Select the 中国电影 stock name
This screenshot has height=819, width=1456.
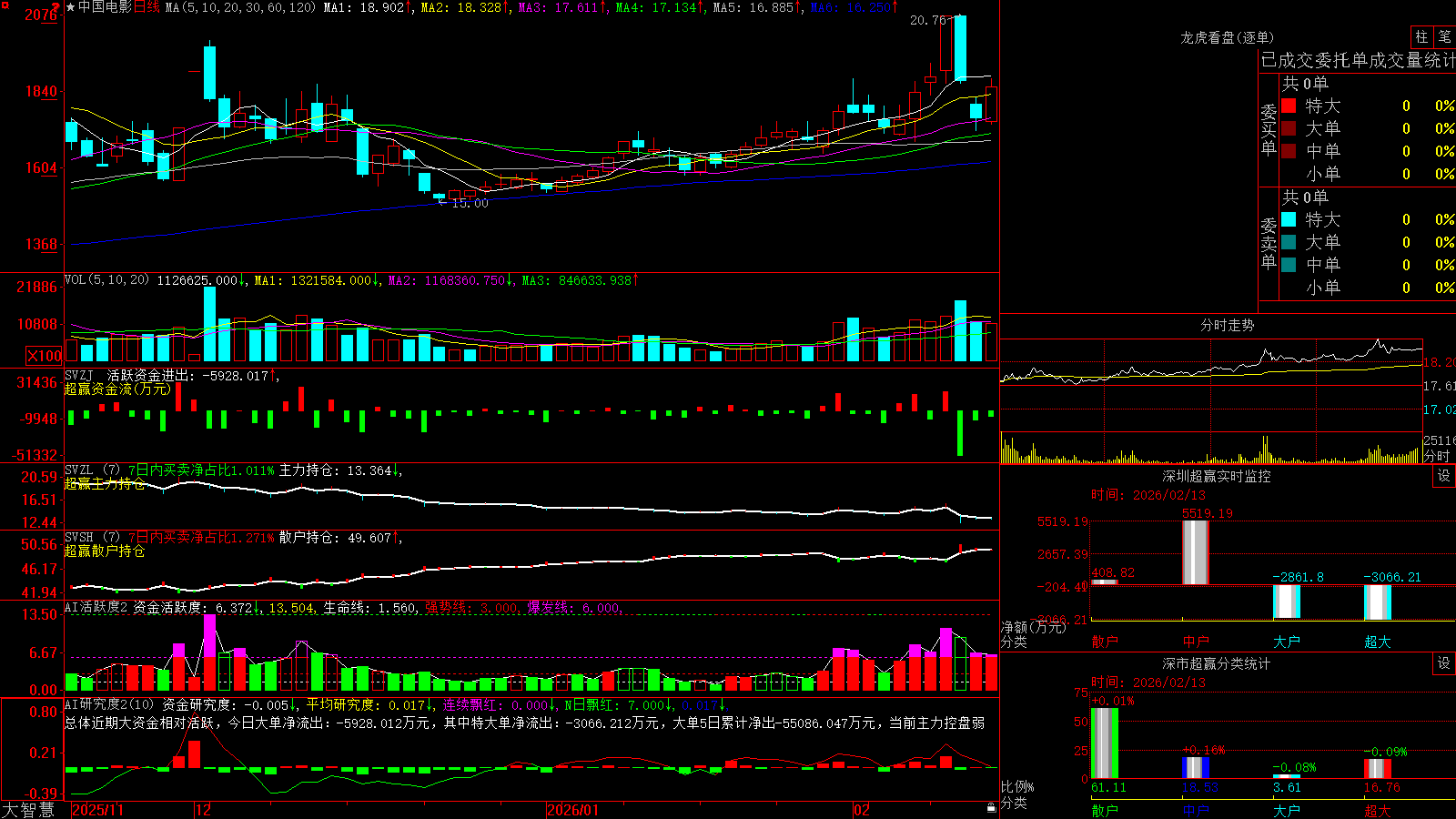coord(105,7)
